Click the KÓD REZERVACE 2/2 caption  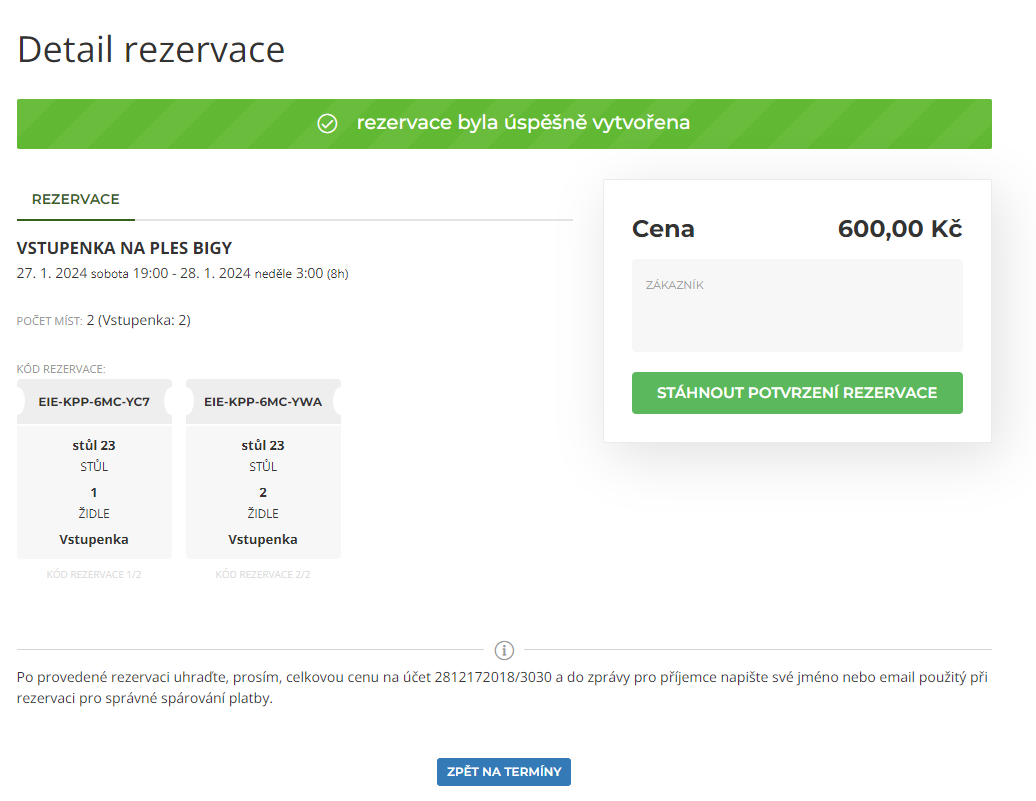263,575
